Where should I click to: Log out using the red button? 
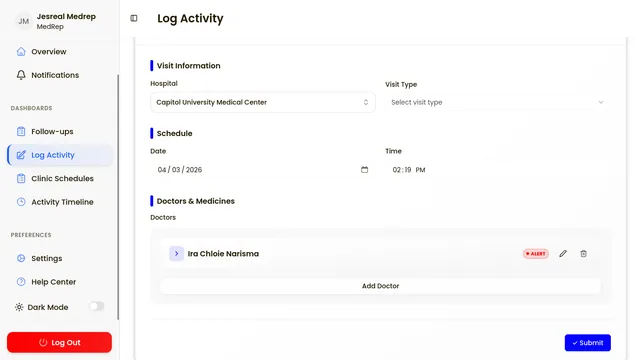59,342
